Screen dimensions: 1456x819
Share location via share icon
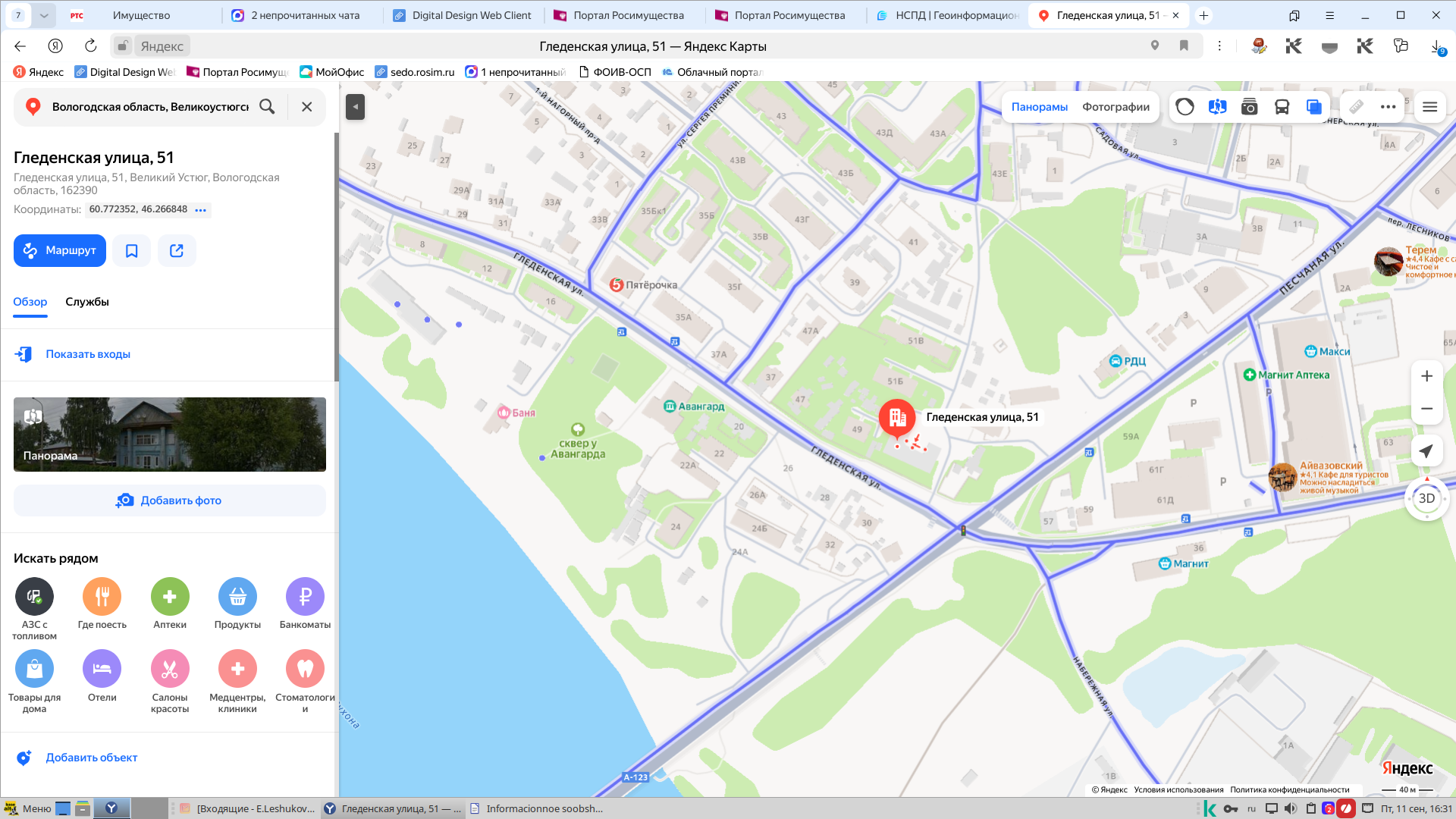pyautogui.click(x=177, y=250)
